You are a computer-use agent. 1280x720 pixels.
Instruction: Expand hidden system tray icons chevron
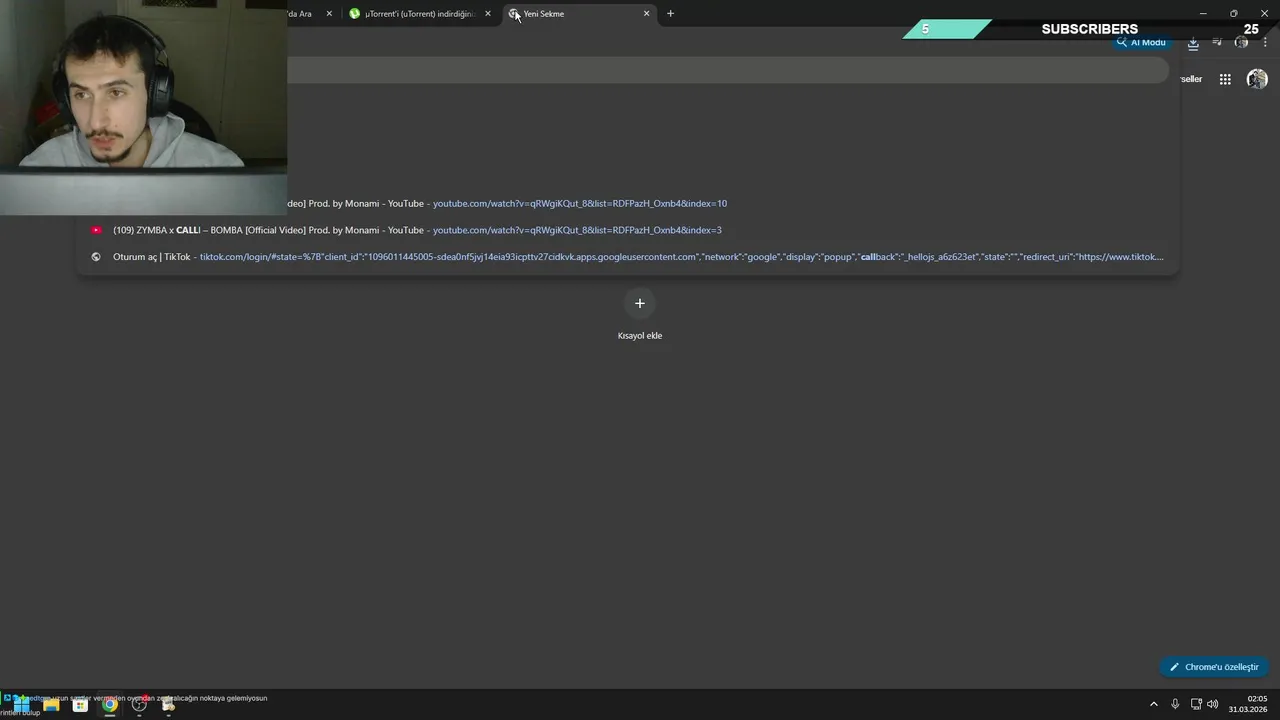click(1153, 705)
